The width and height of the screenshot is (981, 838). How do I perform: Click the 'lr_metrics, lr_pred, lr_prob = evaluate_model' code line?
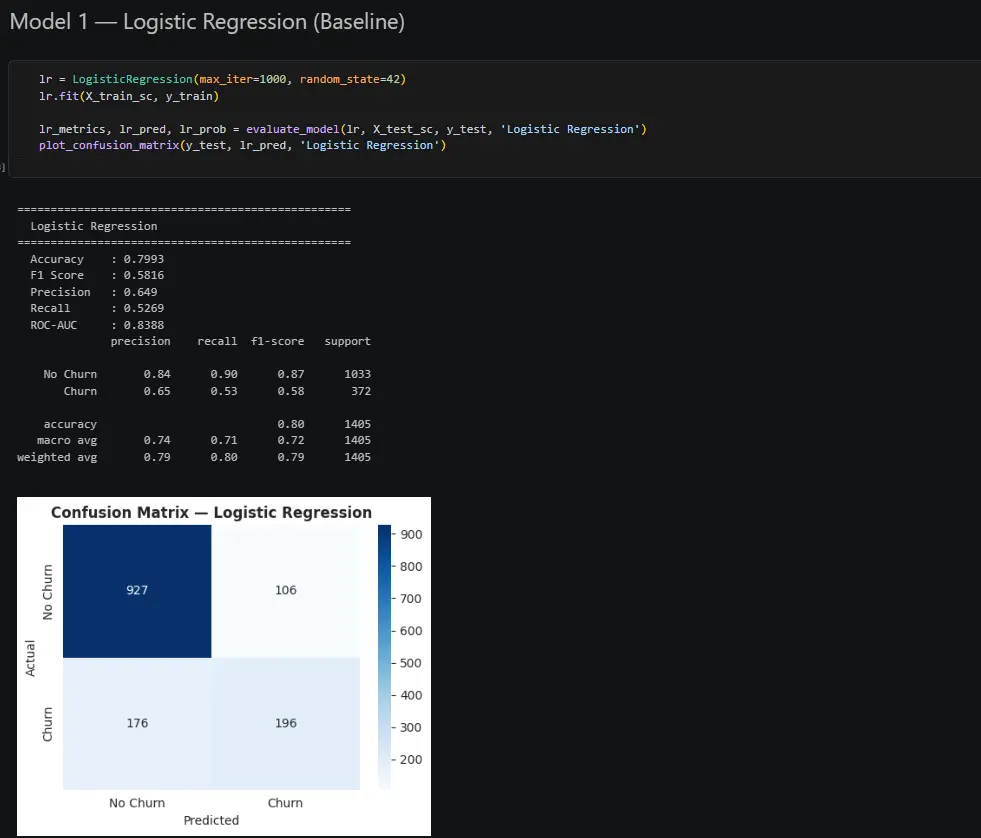point(343,129)
